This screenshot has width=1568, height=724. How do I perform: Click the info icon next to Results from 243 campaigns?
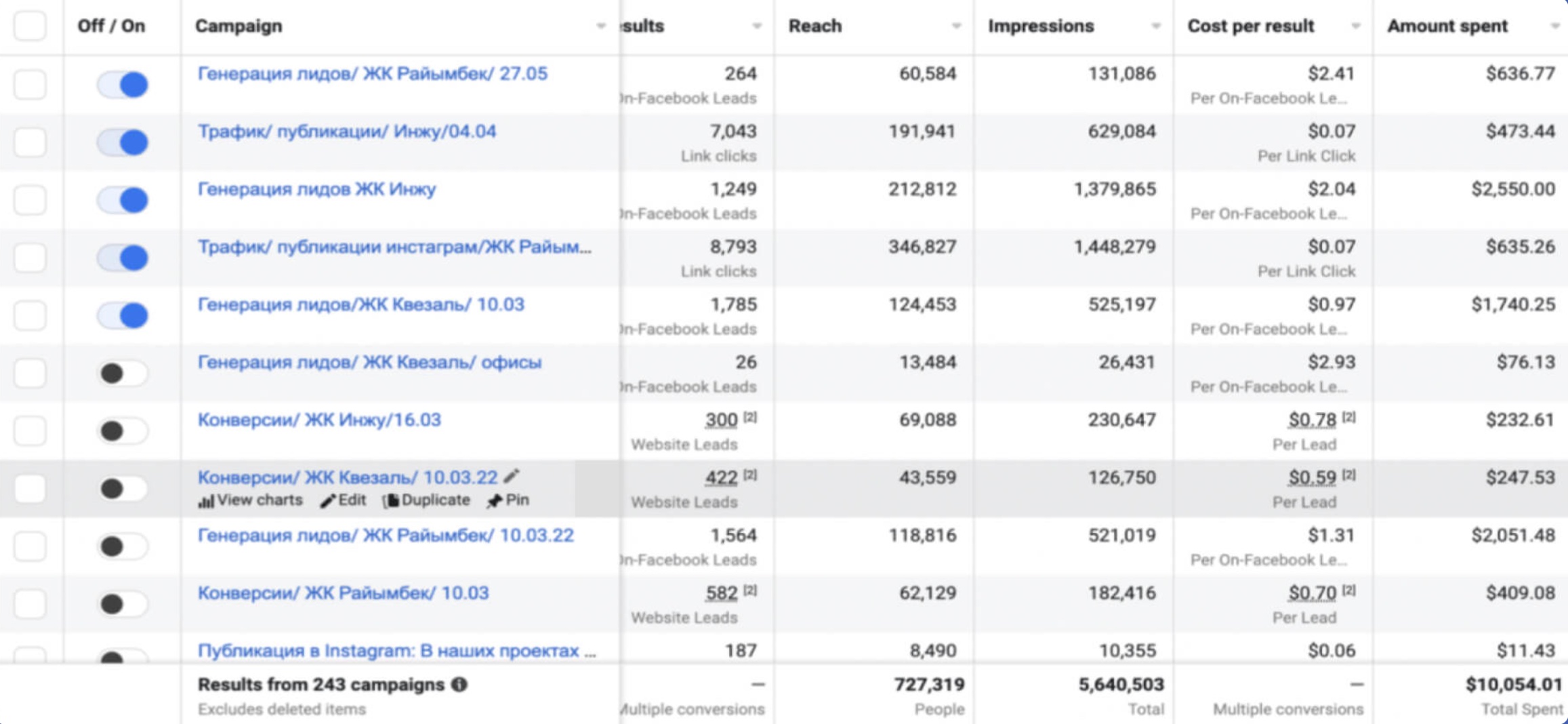(x=459, y=684)
